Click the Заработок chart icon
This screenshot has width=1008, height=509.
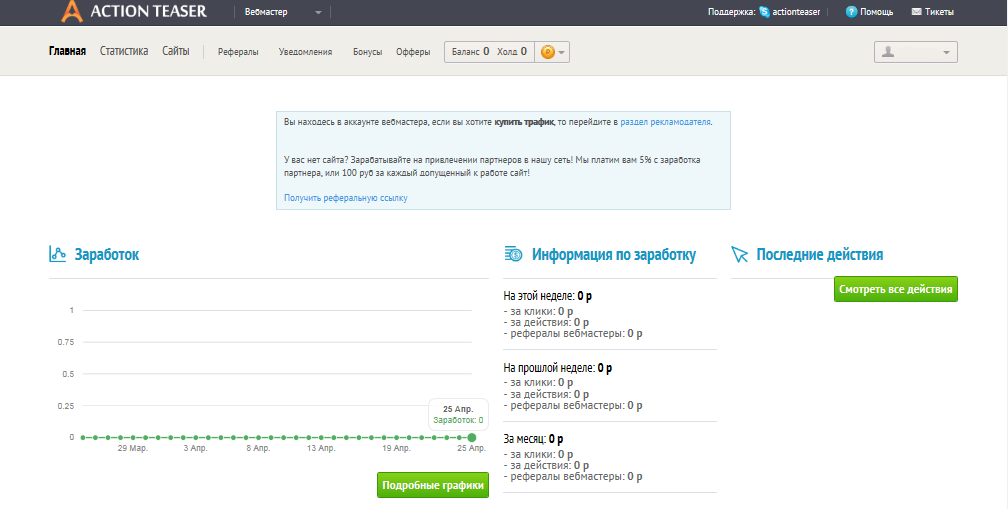58,254
